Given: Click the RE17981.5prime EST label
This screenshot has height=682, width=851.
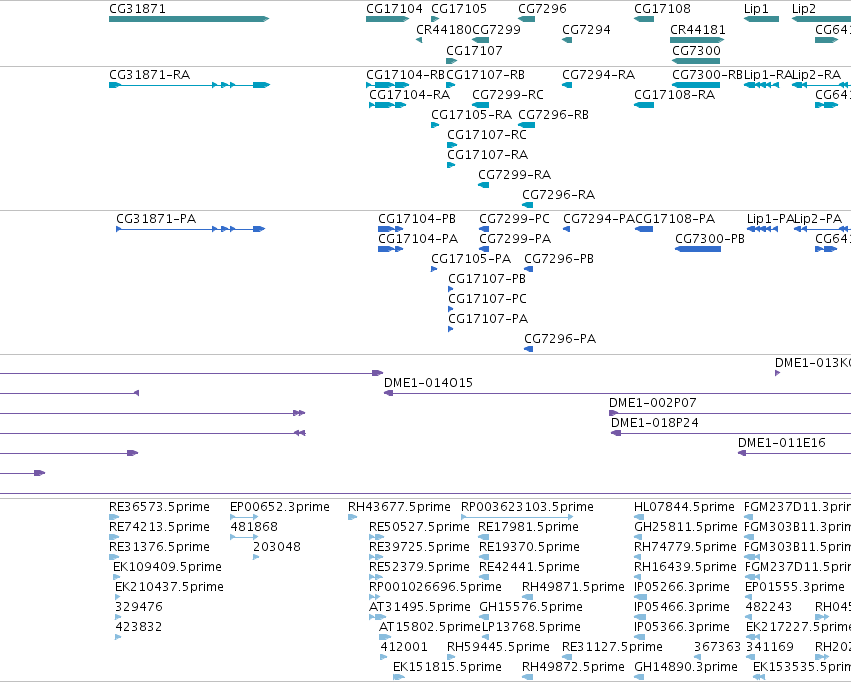Looking at the screenshot, I should (529, 527).
